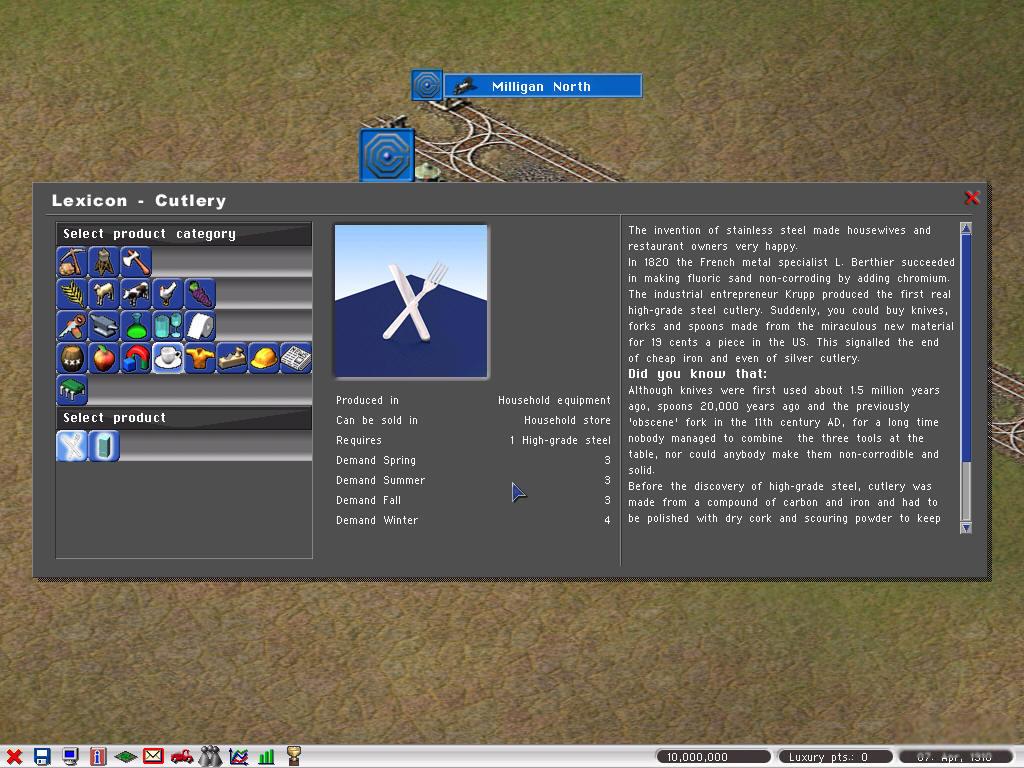
Task: Select the green chemical flask category
Action: [136, 326]
